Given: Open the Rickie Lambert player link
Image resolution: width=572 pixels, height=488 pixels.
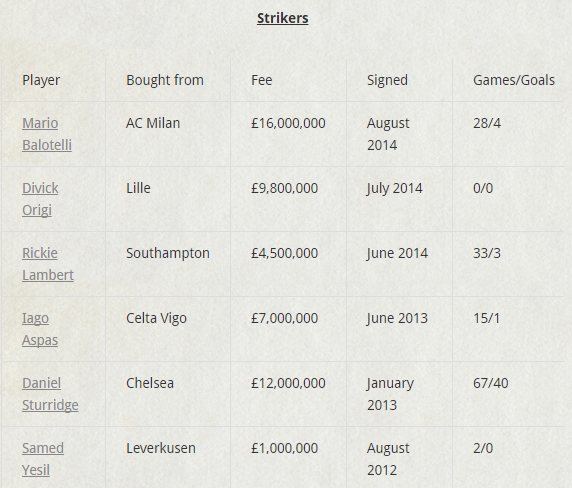Looking at the screenshot, I should tap(48, 264).
